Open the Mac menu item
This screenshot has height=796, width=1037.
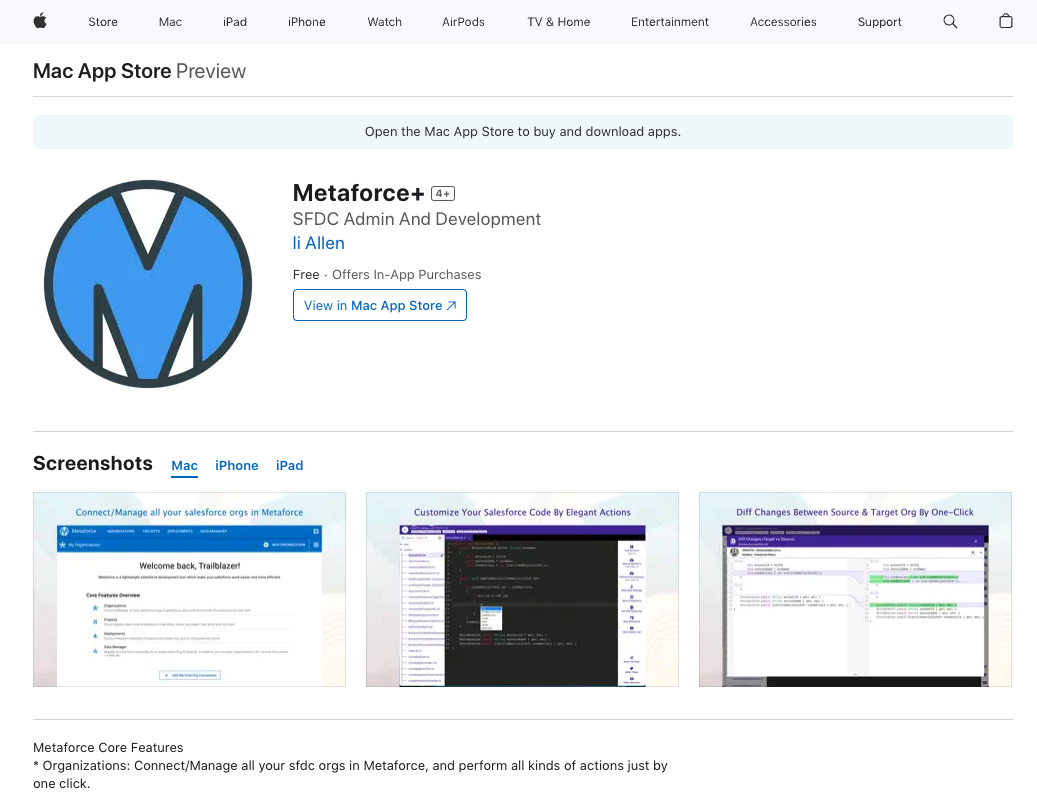pos(170,22)
